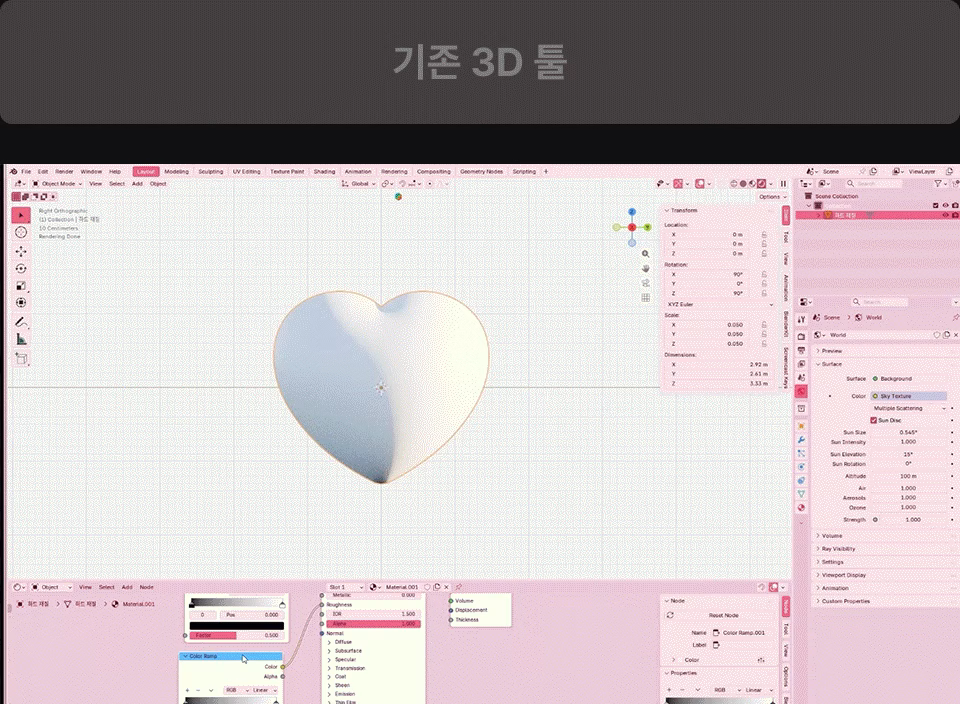
Task: Adjust the Alpha slider on shader node
Action: 373,624
